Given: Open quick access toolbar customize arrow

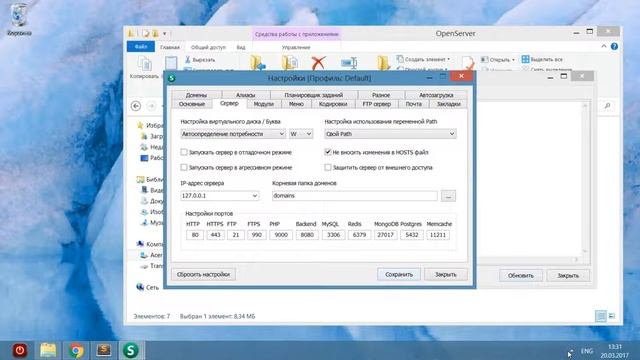Looking at the screenshot, I should tap(164, 33).
